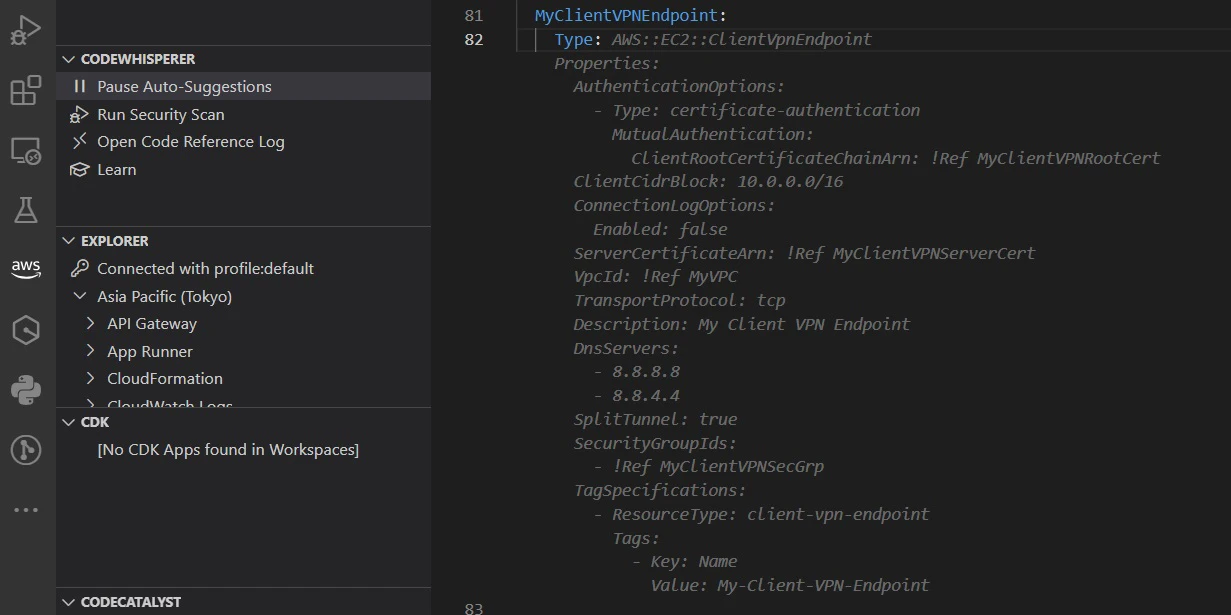The height and width of the screenshot is (615, 1231).
Task: Expand the CloudFormation node
Action: [91, 379]
